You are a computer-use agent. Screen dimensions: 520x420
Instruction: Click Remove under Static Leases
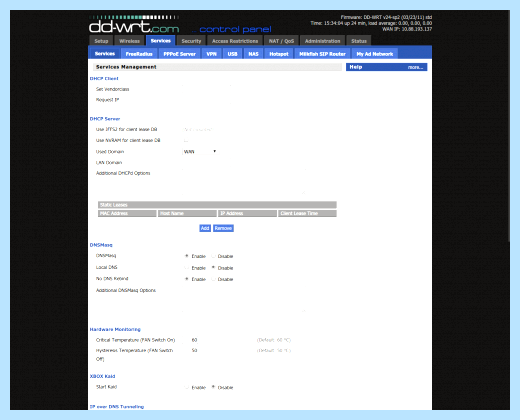223,228
